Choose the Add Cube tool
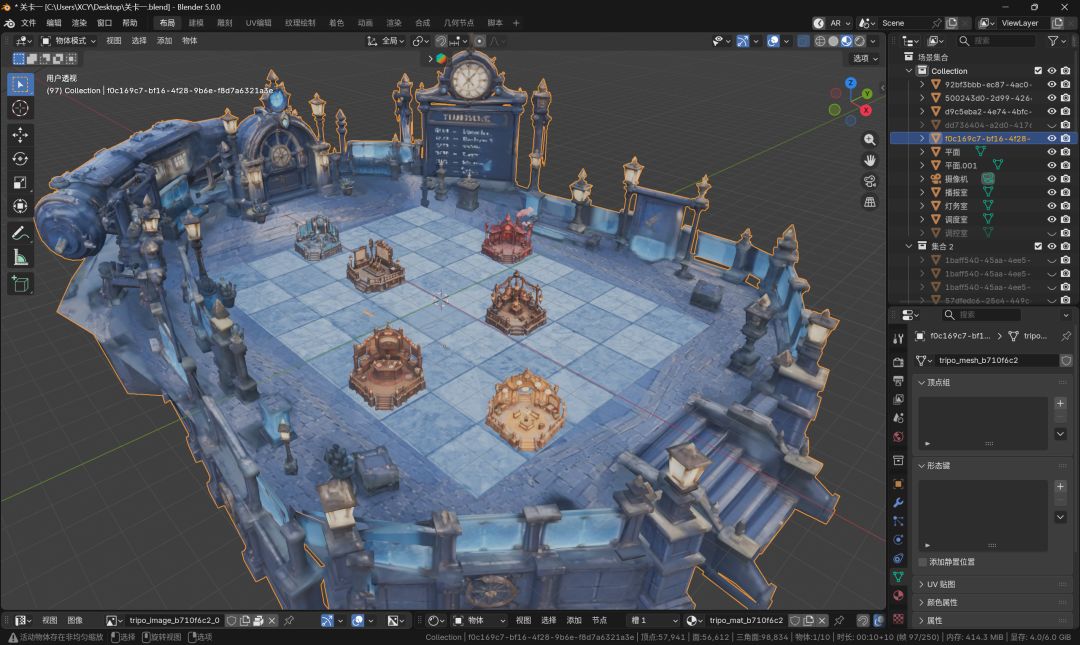Viewport: 1080px width, 645px height. [20, 284]
